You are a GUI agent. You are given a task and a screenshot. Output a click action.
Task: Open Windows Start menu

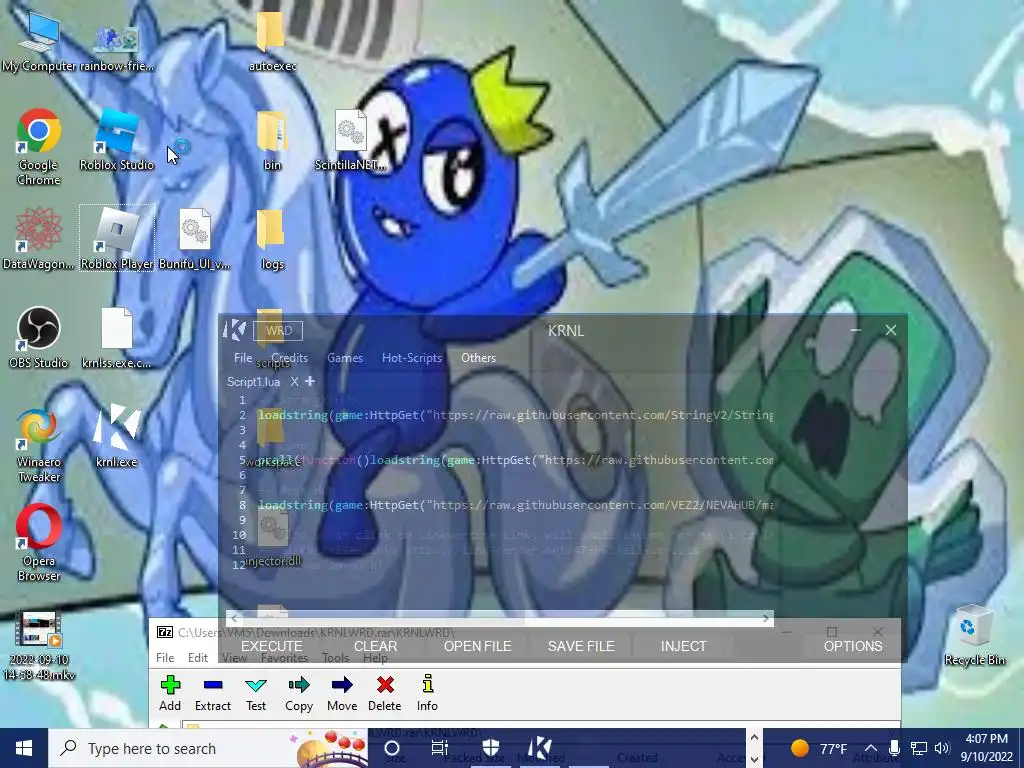[24, 748]
